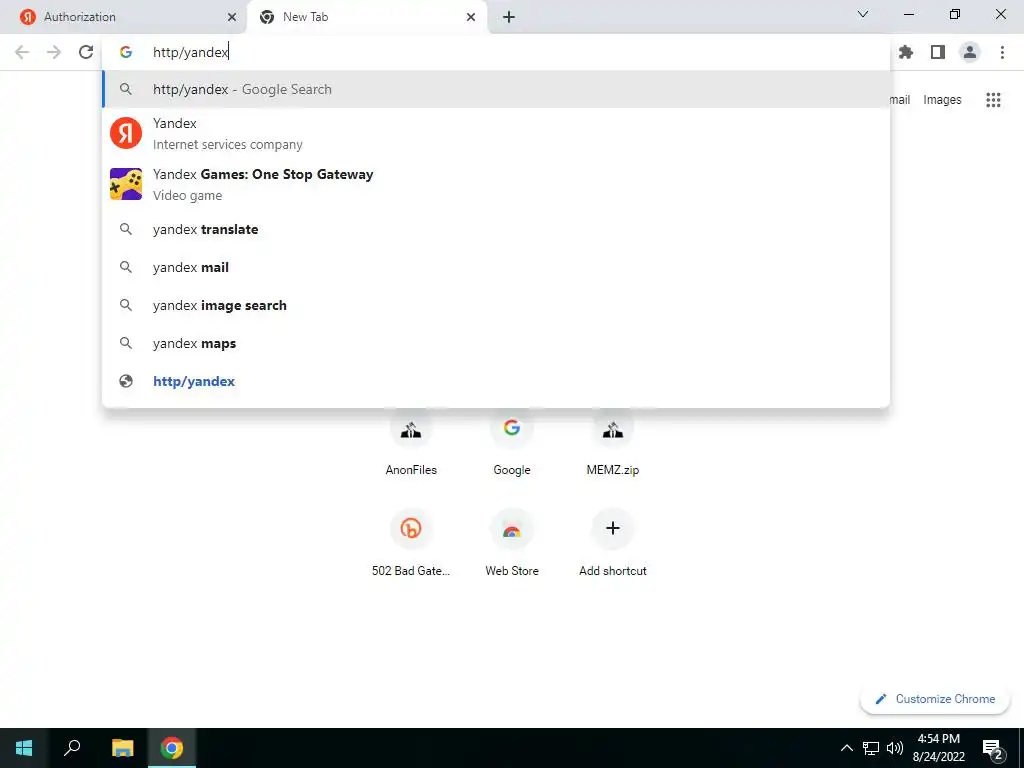Open Windows taskbar search
The height and width of the screenshot is (768, 1024).
point(72,748)
